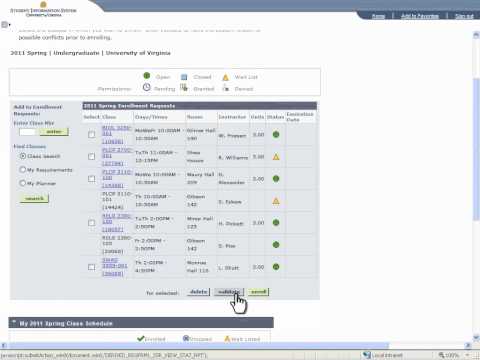Click the enroll button for selected classes
The height and width of the screenshot is (360, 480).
(x=259, y=292)
